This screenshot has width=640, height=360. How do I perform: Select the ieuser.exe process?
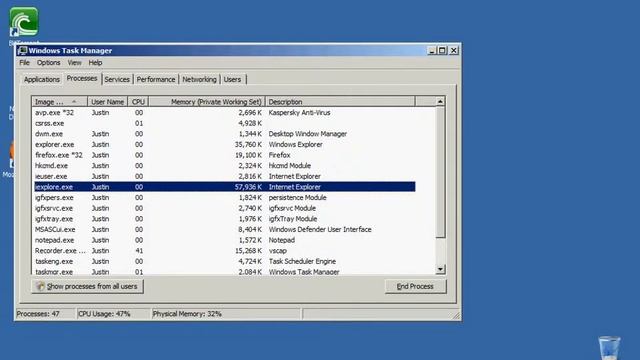pos(224,176)
